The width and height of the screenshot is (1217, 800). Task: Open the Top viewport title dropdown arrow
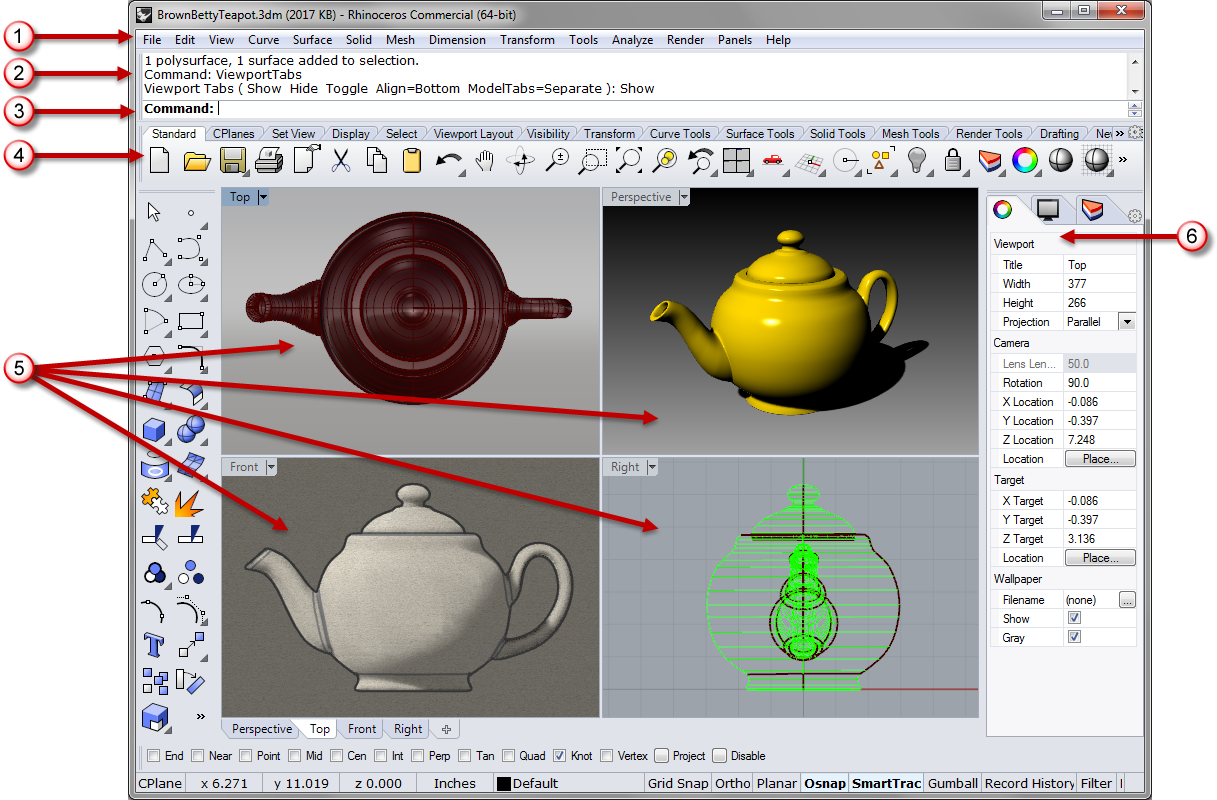coord(264,197)
